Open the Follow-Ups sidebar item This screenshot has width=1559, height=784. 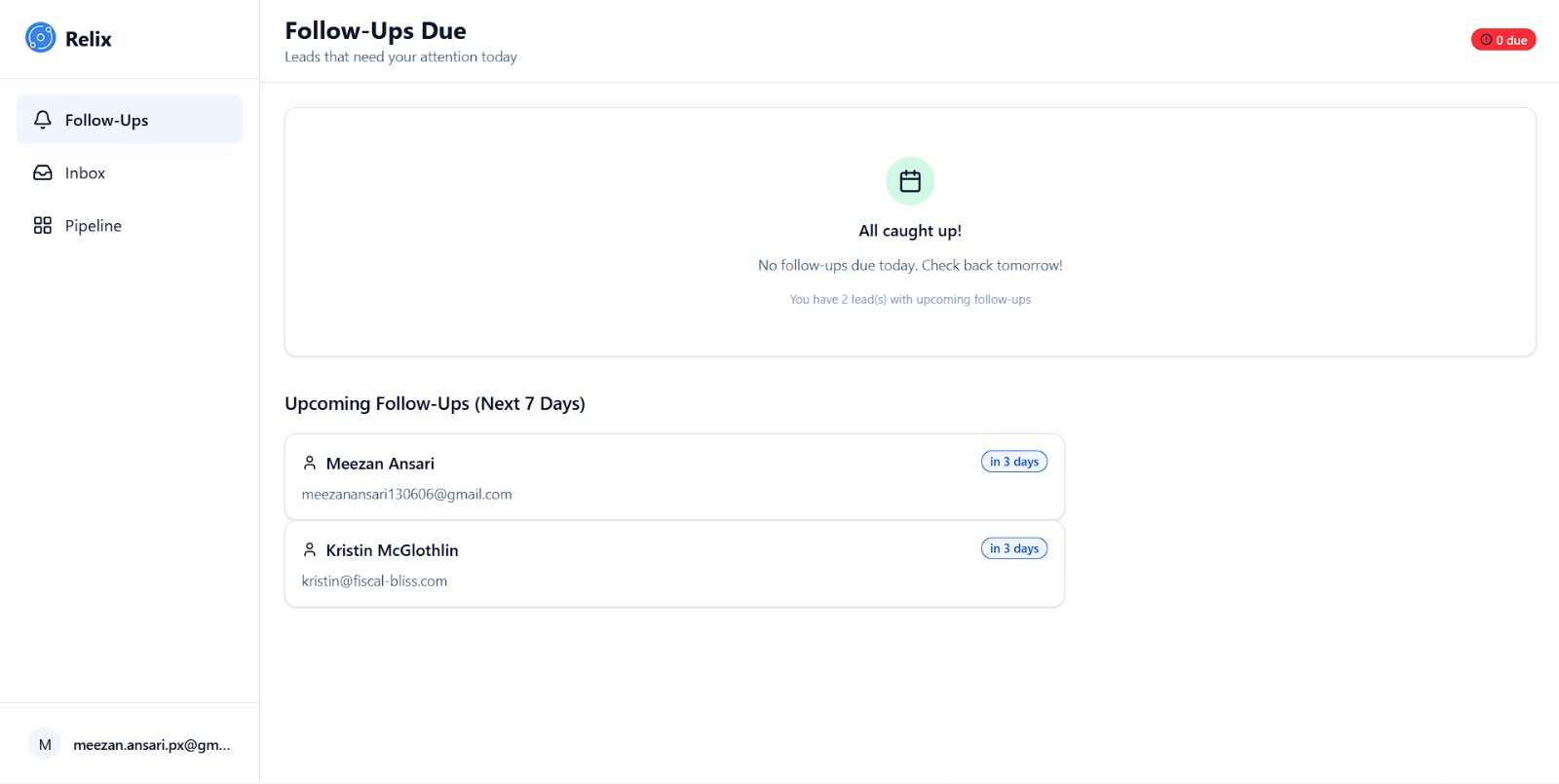coord(106,120)
